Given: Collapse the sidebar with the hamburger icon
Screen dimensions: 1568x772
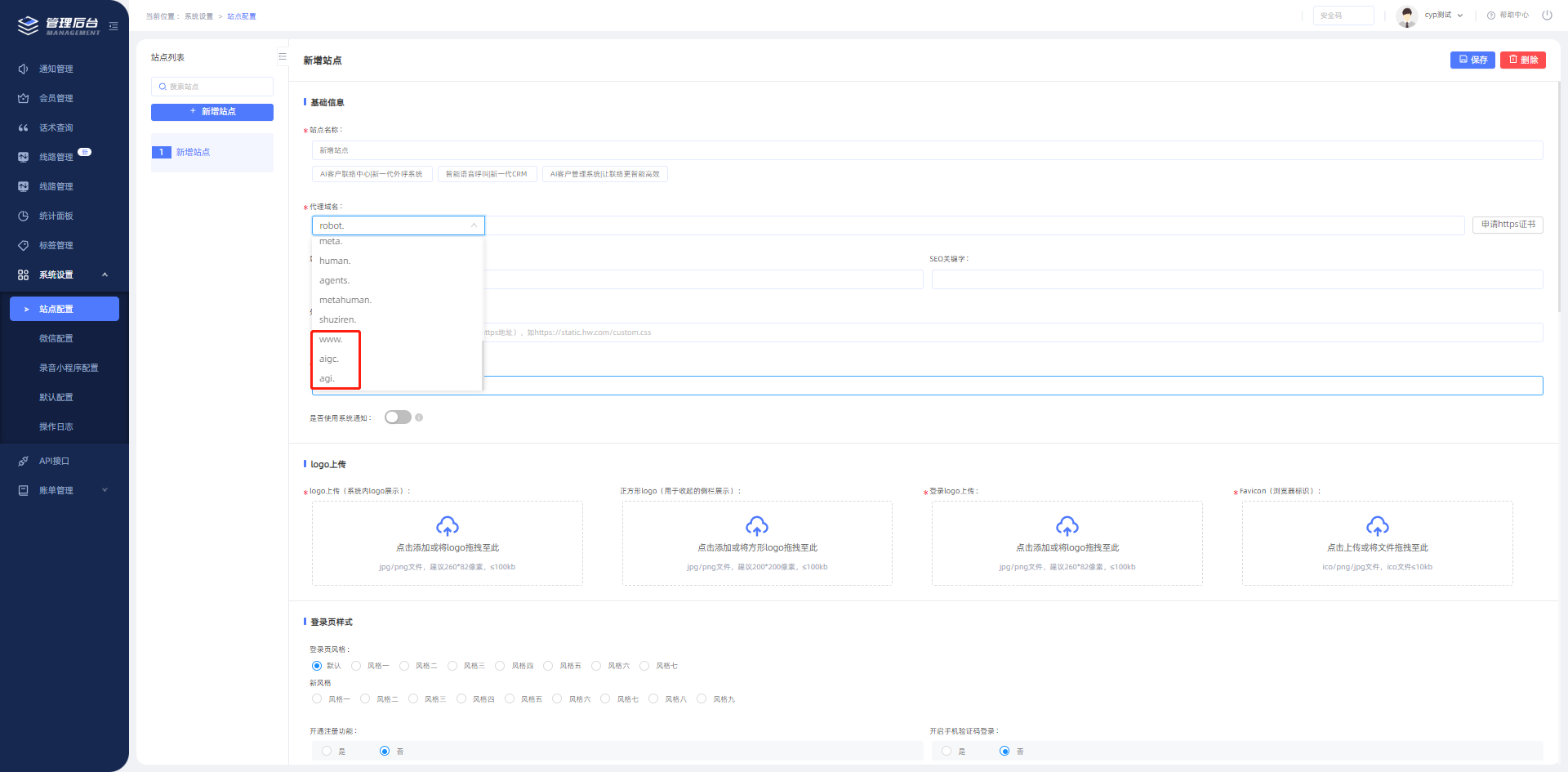Looking at the screenshot, I should click(114, 26).
